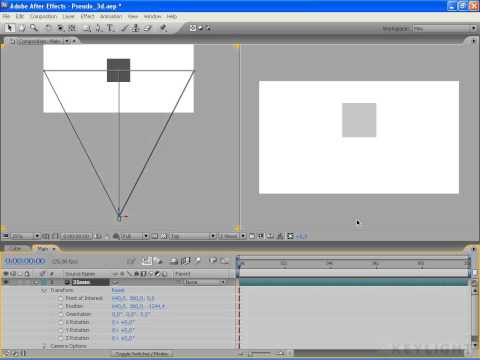Enable Orientation stopwatch
The image size is (480, 360).
[x=61, y=314]
